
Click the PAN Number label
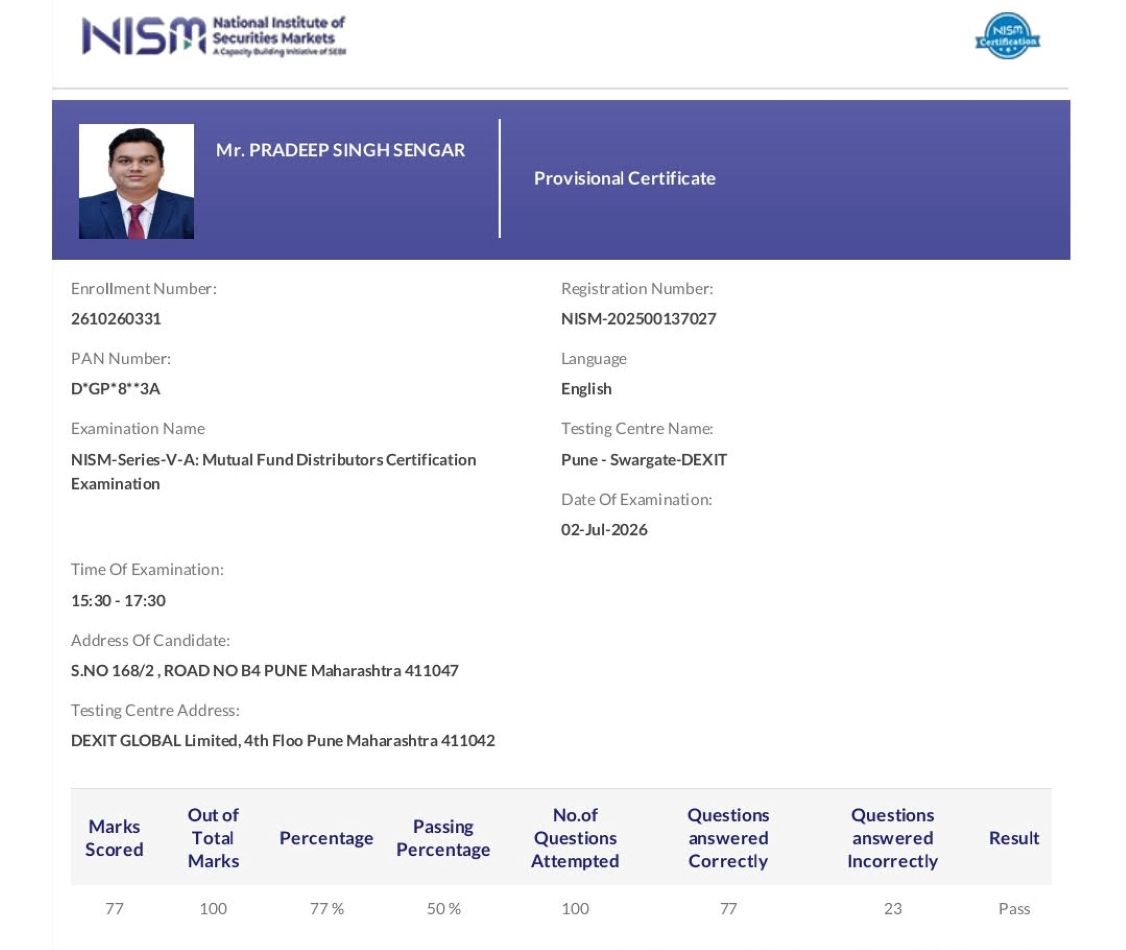click(x=121, y=358)
